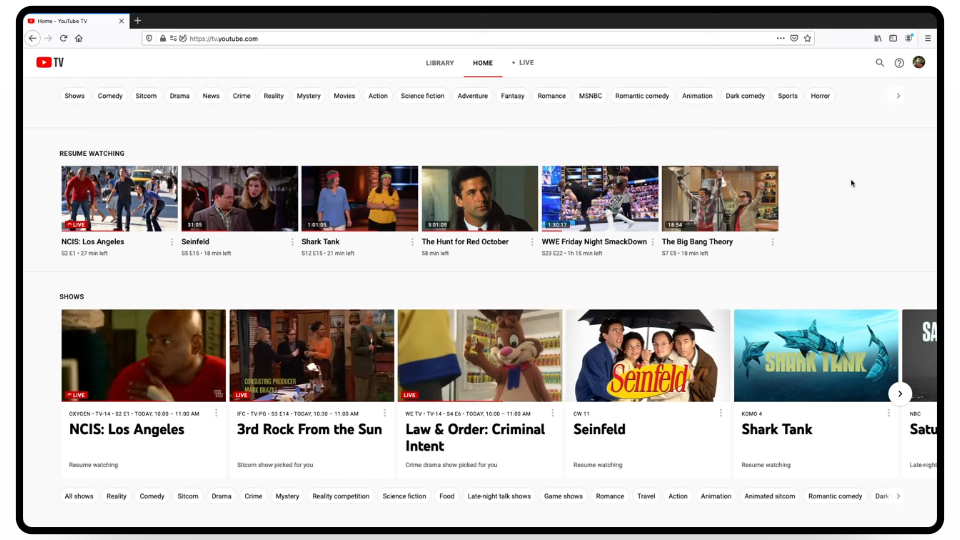This screenshot has height=540, width=960.
Task: Click the browser forward arrow
Action: 48,38
